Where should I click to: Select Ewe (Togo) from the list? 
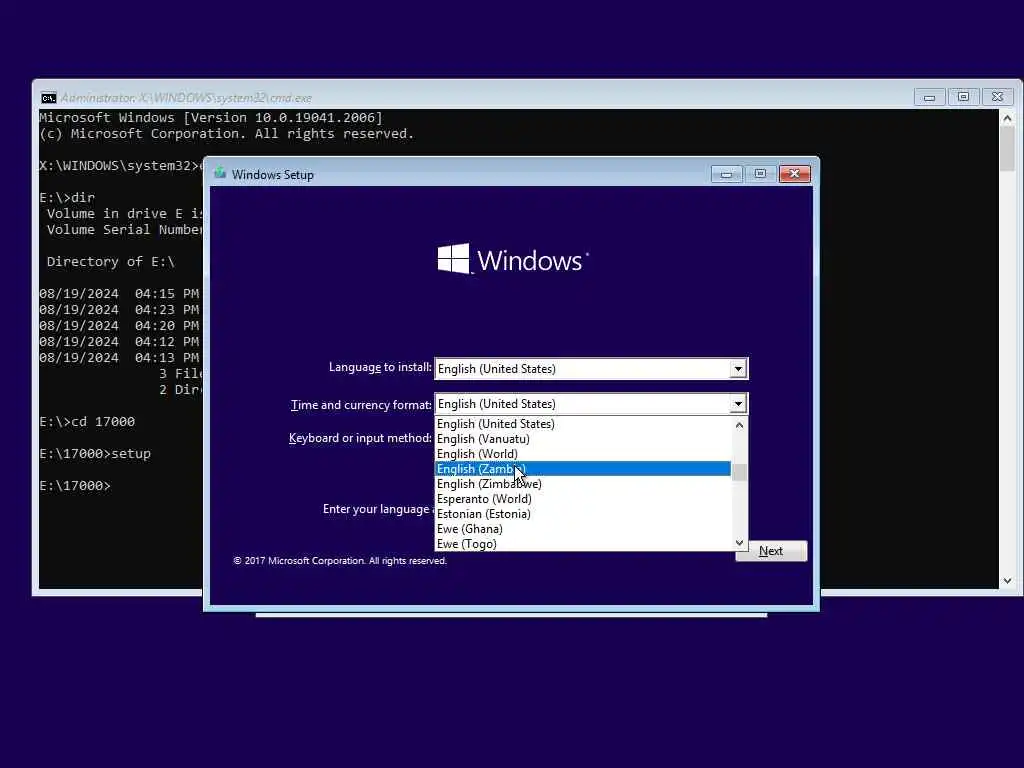(583, 544)
